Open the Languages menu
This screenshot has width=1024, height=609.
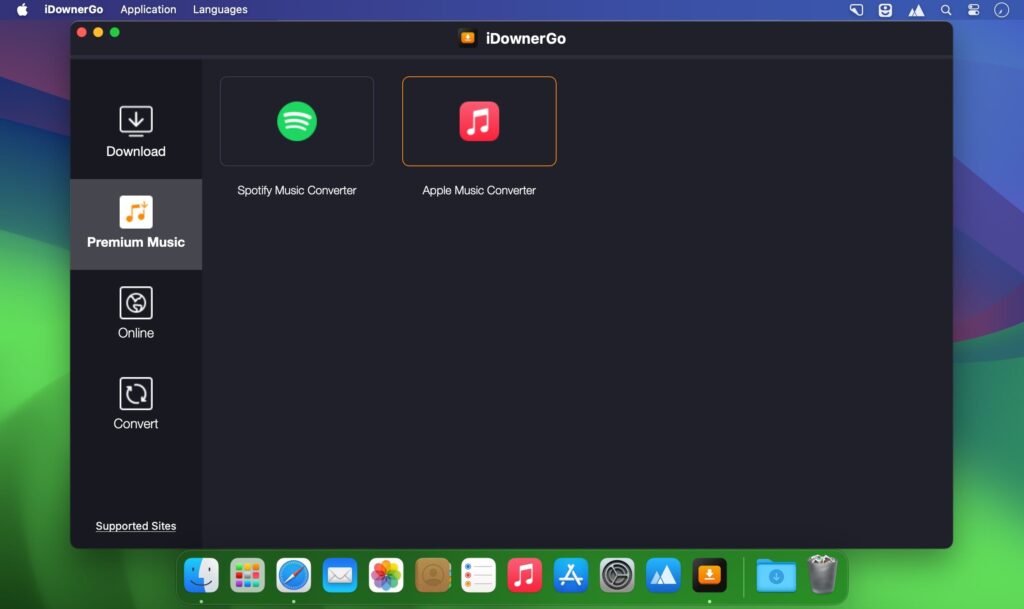[x=219, y=9]
